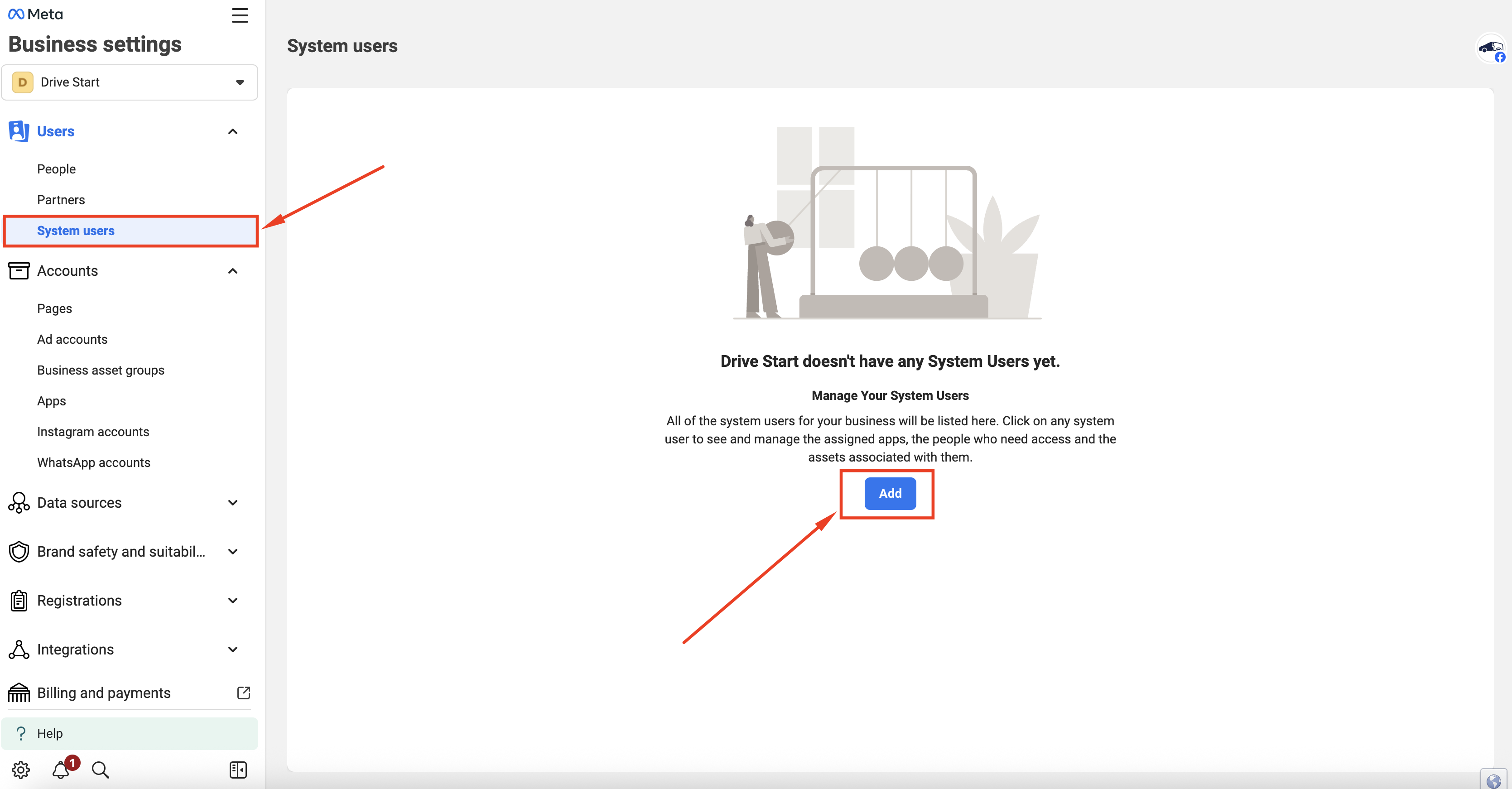Click the Integrations triangle icon
Viewport: 1512px width, 789px height.
[19, 649]
